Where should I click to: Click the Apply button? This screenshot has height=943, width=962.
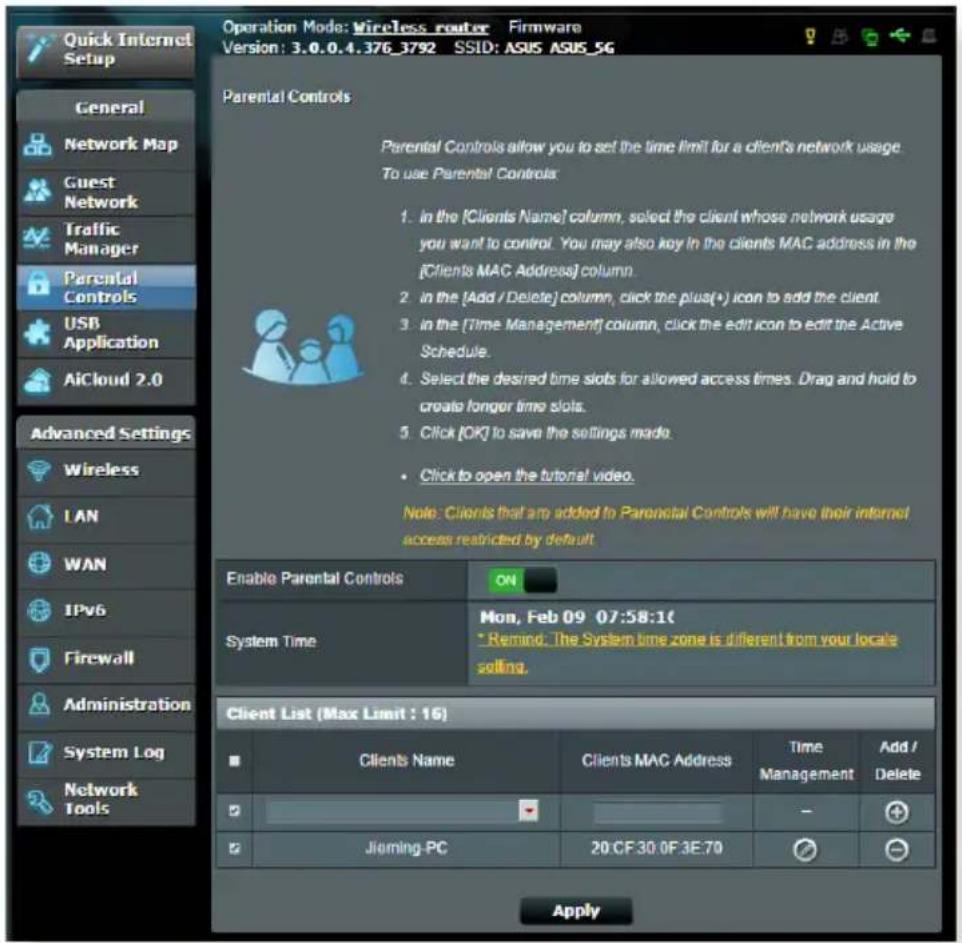(575, 911)
